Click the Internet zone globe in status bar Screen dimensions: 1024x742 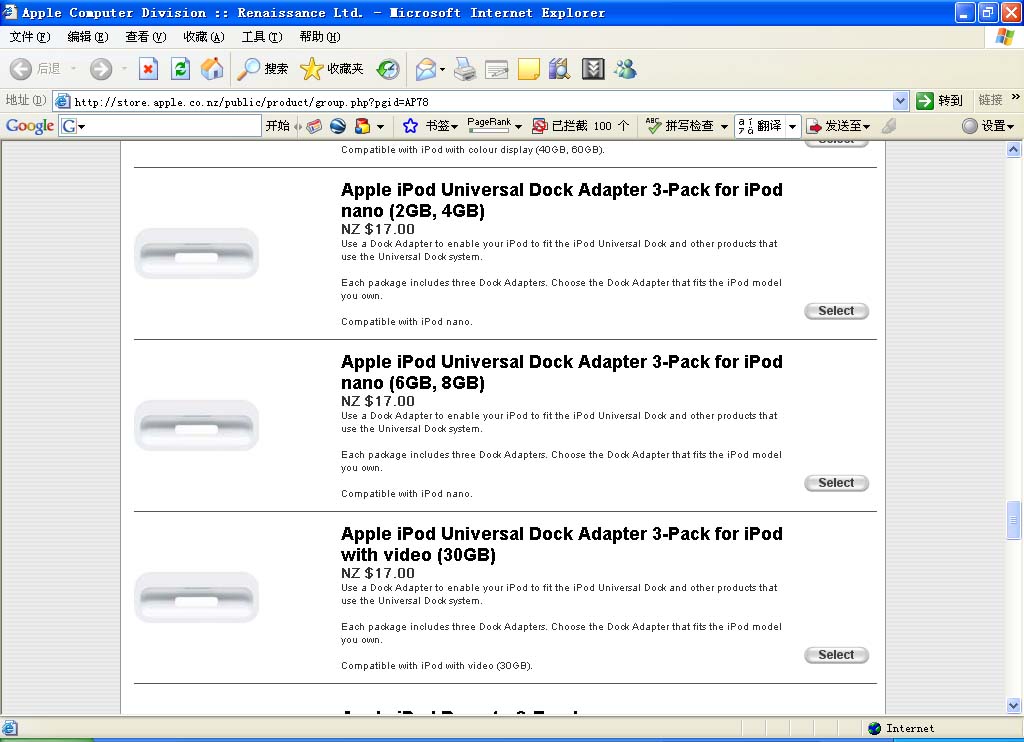(874, 728)
